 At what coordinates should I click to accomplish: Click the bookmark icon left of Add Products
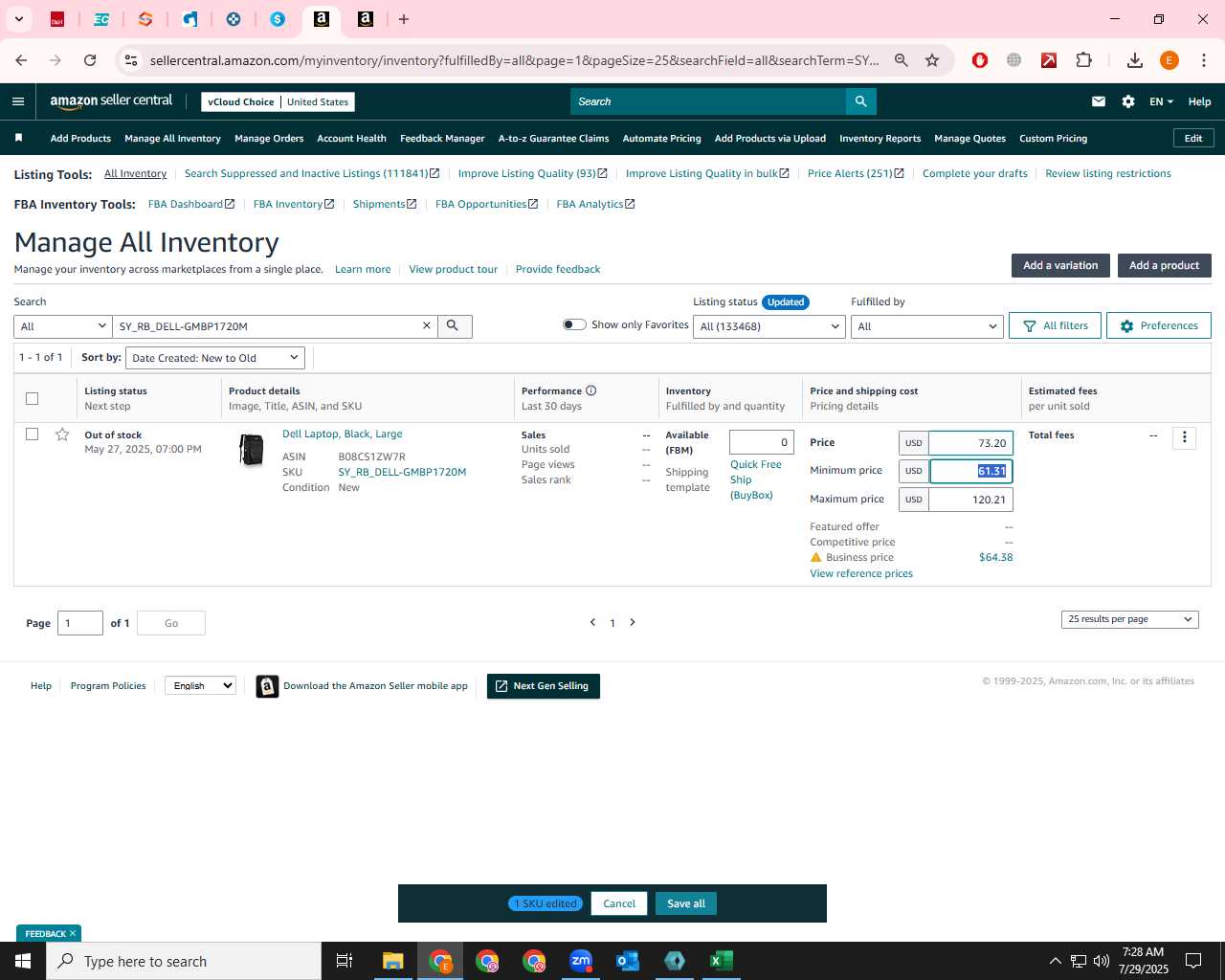tap(18, 138)
